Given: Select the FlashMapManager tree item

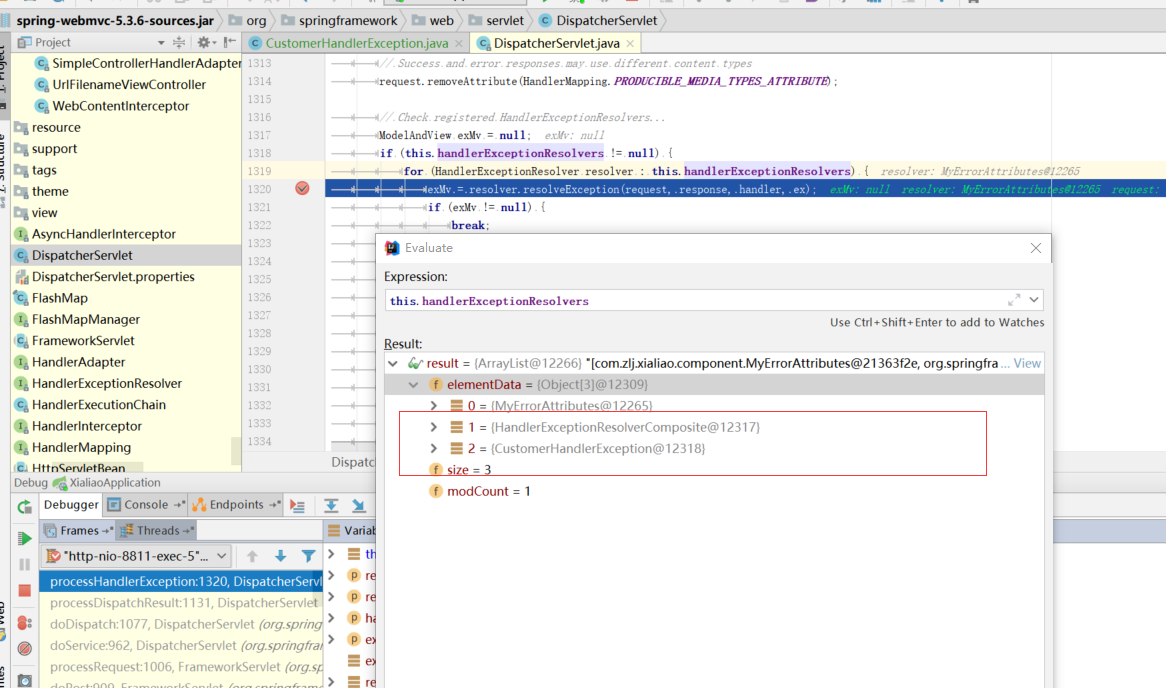Looking at the screenshot, I should pos(86,319).
